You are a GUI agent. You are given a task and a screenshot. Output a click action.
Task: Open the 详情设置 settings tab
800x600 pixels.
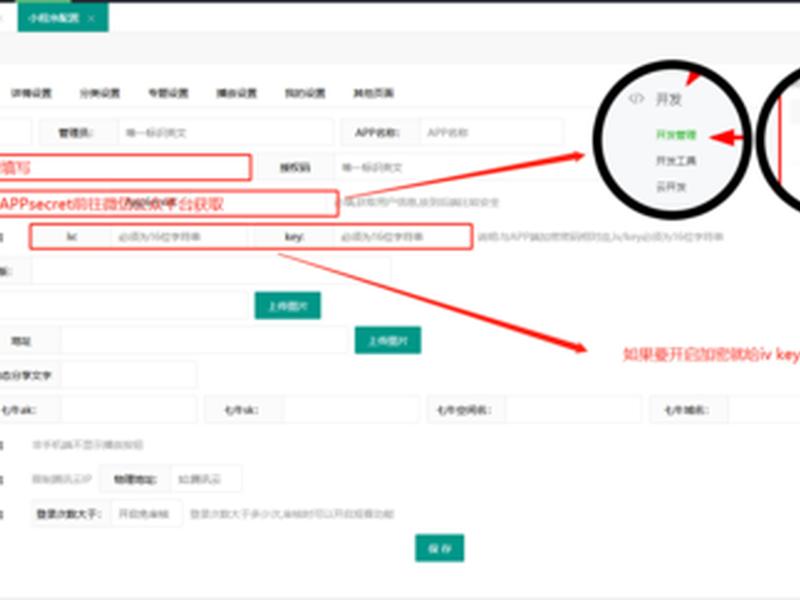32,93
